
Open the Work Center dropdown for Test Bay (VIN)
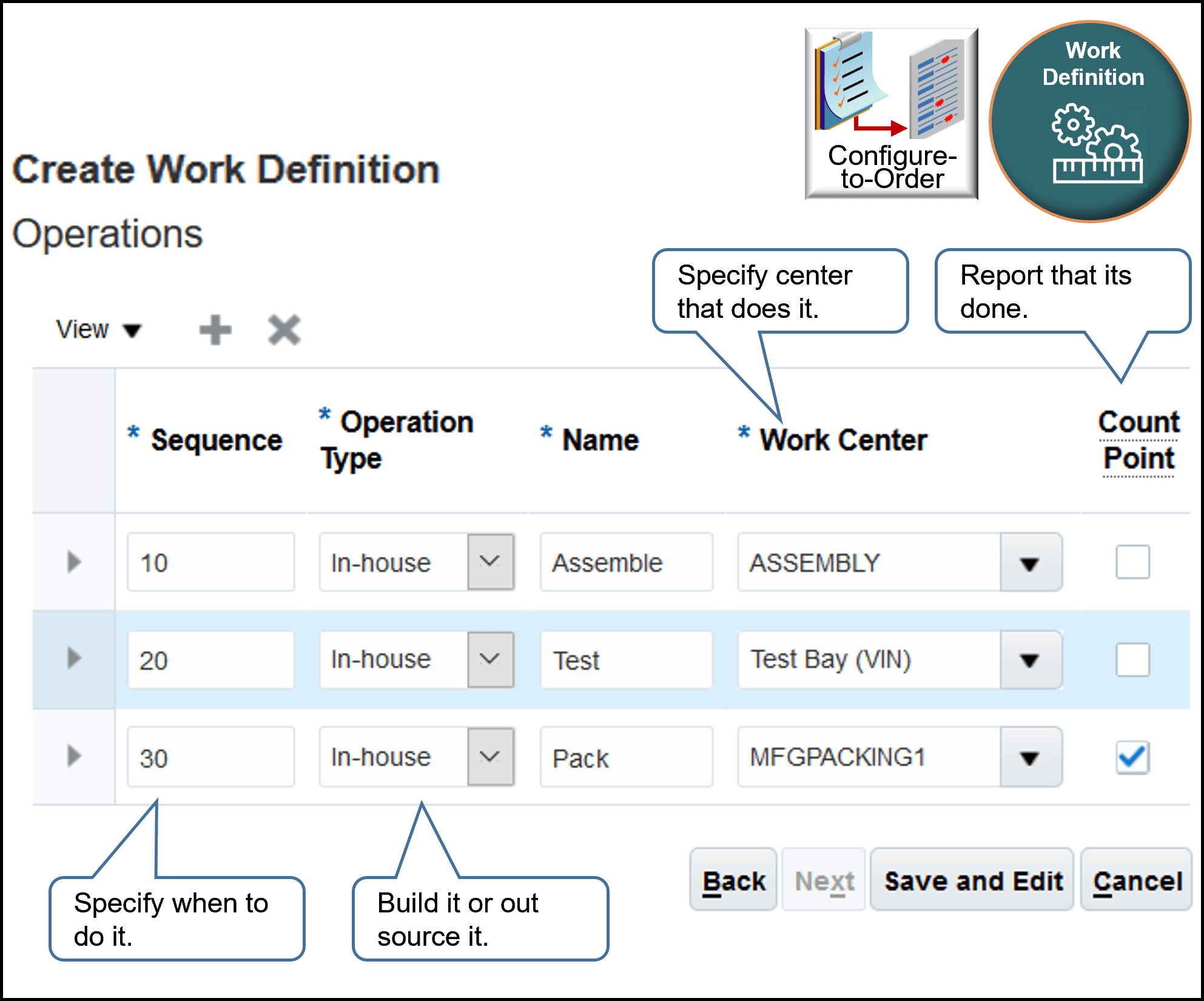pyautogui.click(x=1030, y=660)
